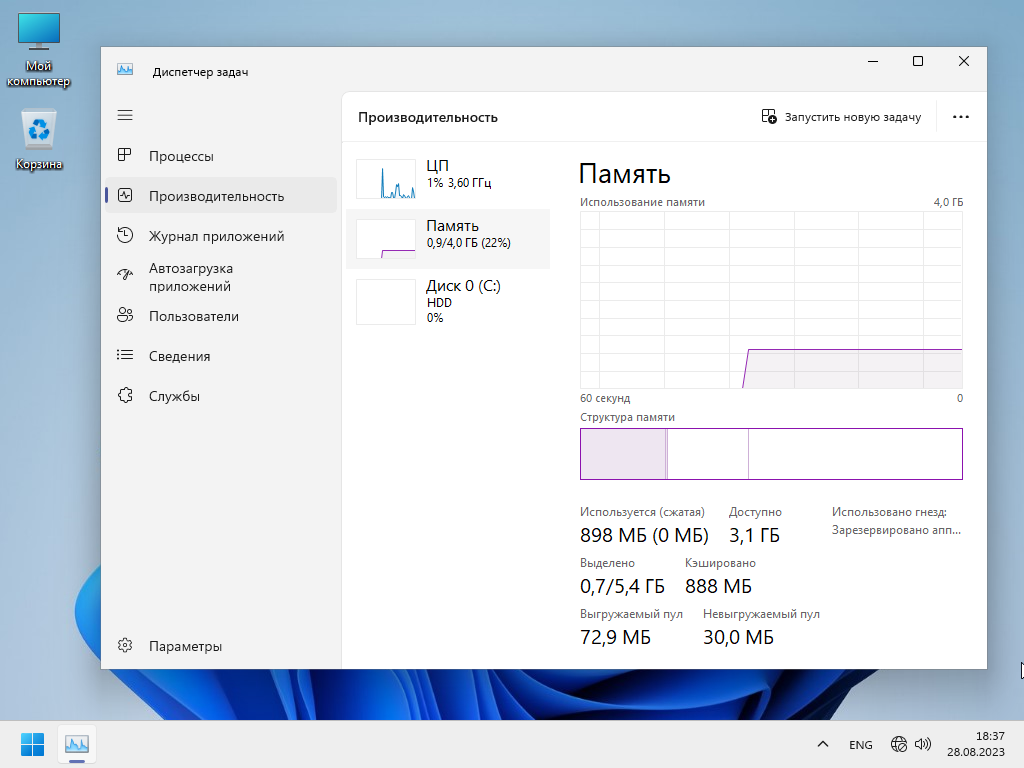Viewport: 1024px width, 768px height.
Task: Open the hamburger navigation menu
Action: [x=125, y=115]
